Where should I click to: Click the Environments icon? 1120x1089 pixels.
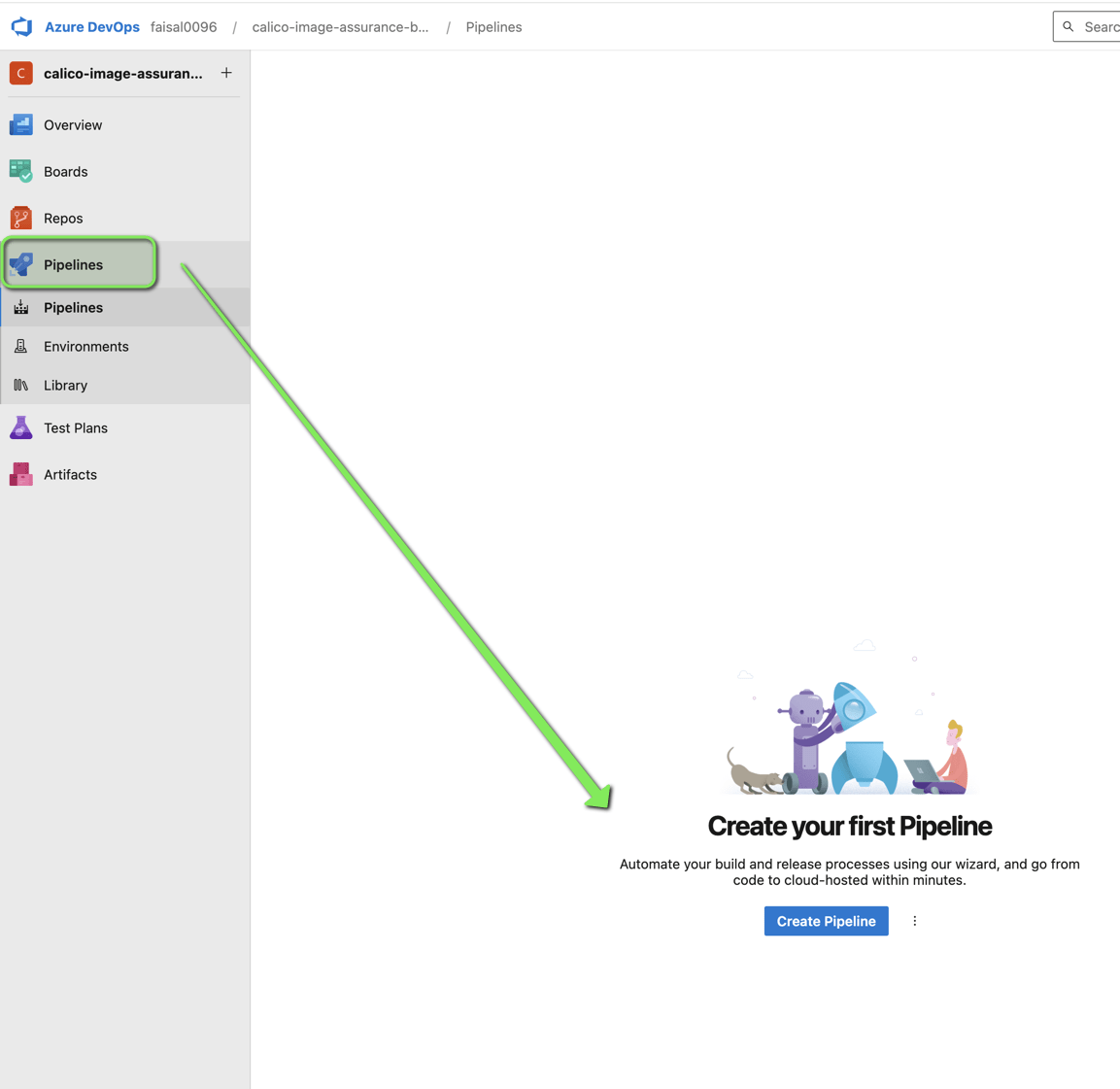(x=21, y=347)
